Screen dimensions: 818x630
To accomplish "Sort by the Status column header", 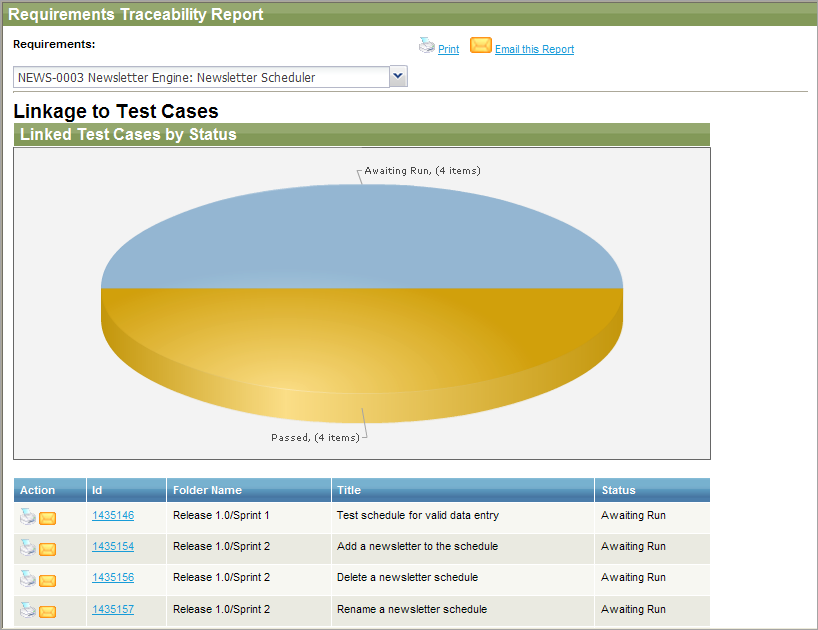I will tap(653, 490).
